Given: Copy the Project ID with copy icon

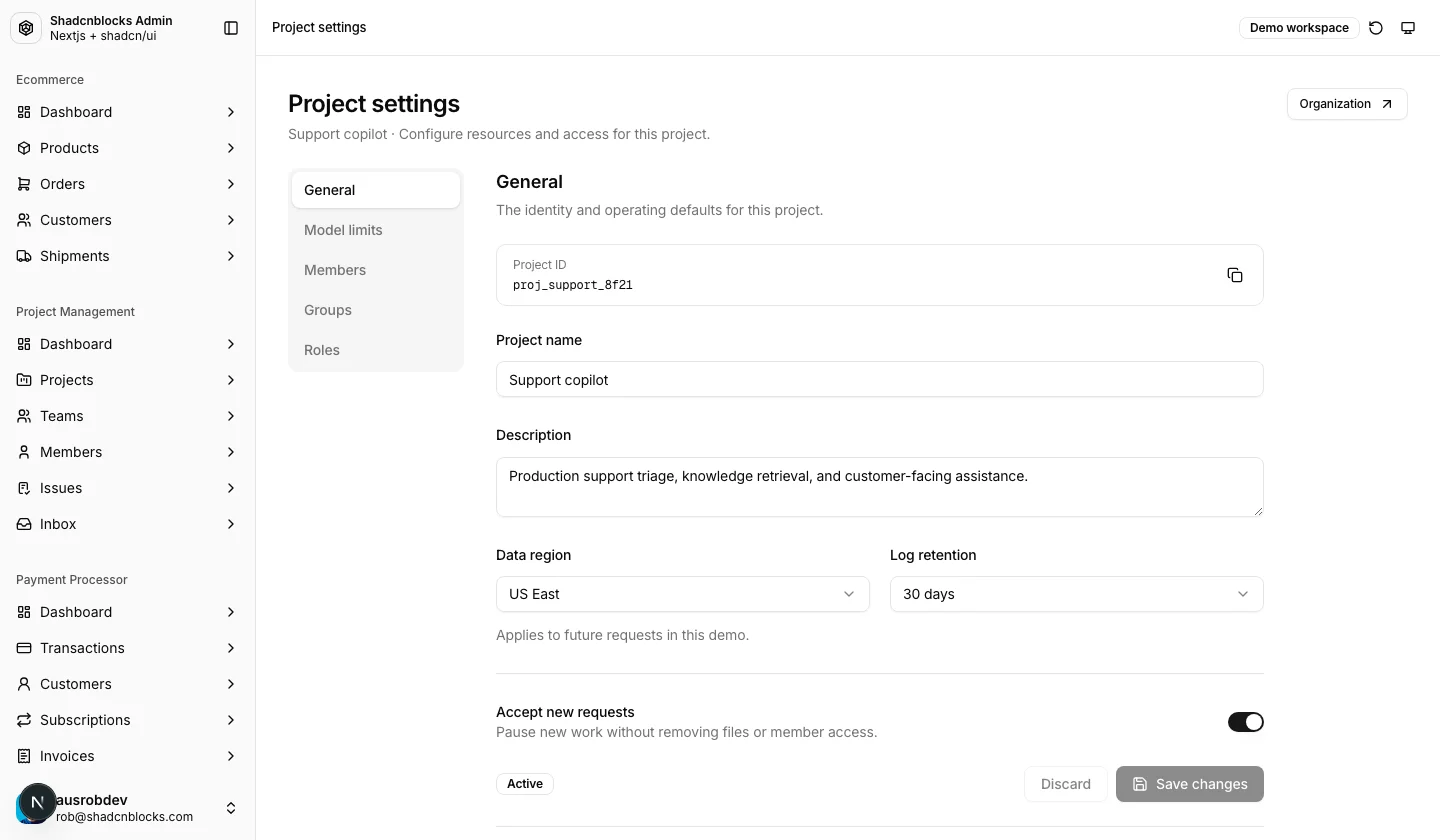Looking at the screenshot, I should click(x=1235, y=275).
